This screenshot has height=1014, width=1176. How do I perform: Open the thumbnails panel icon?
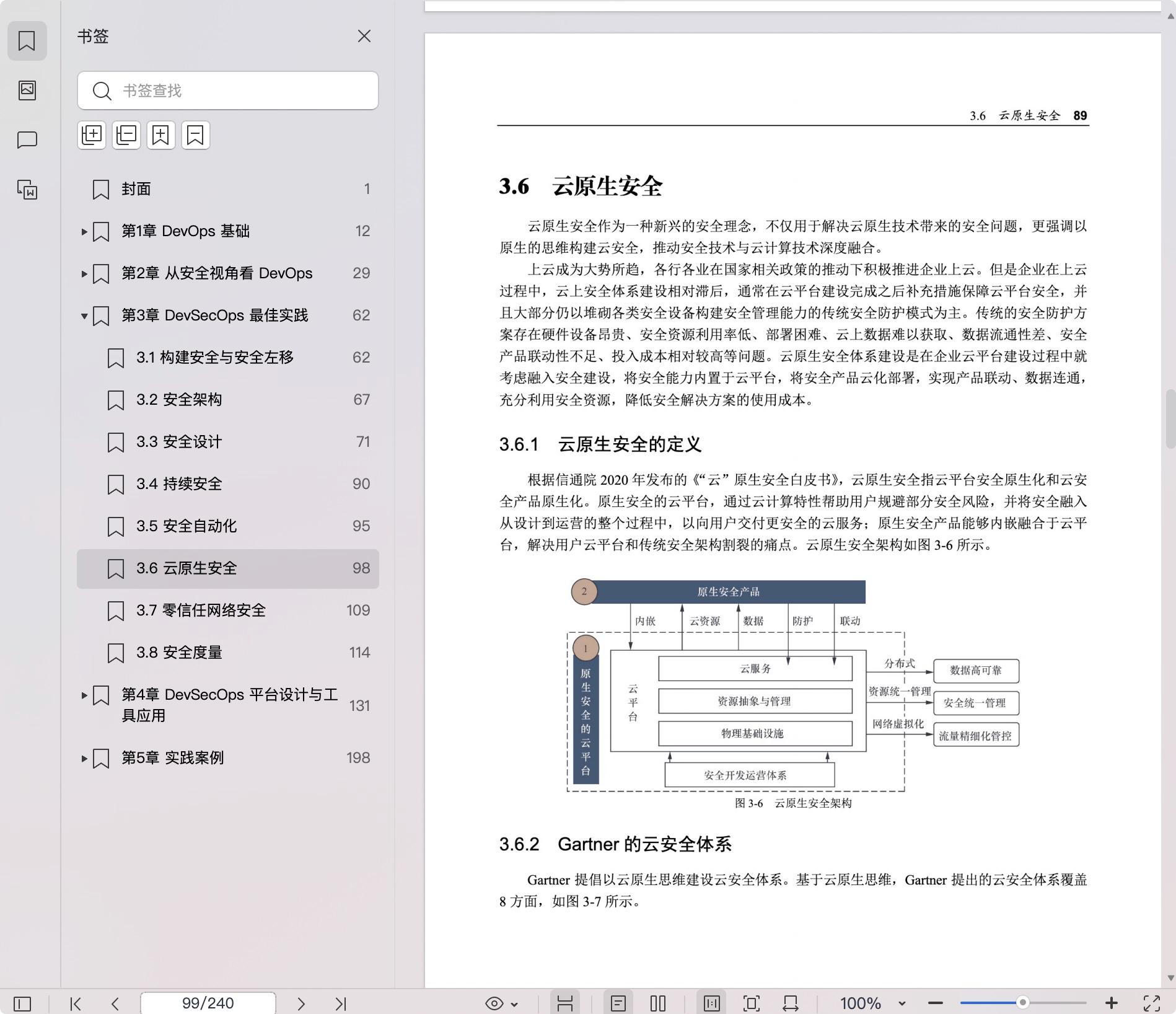[27, 90]
